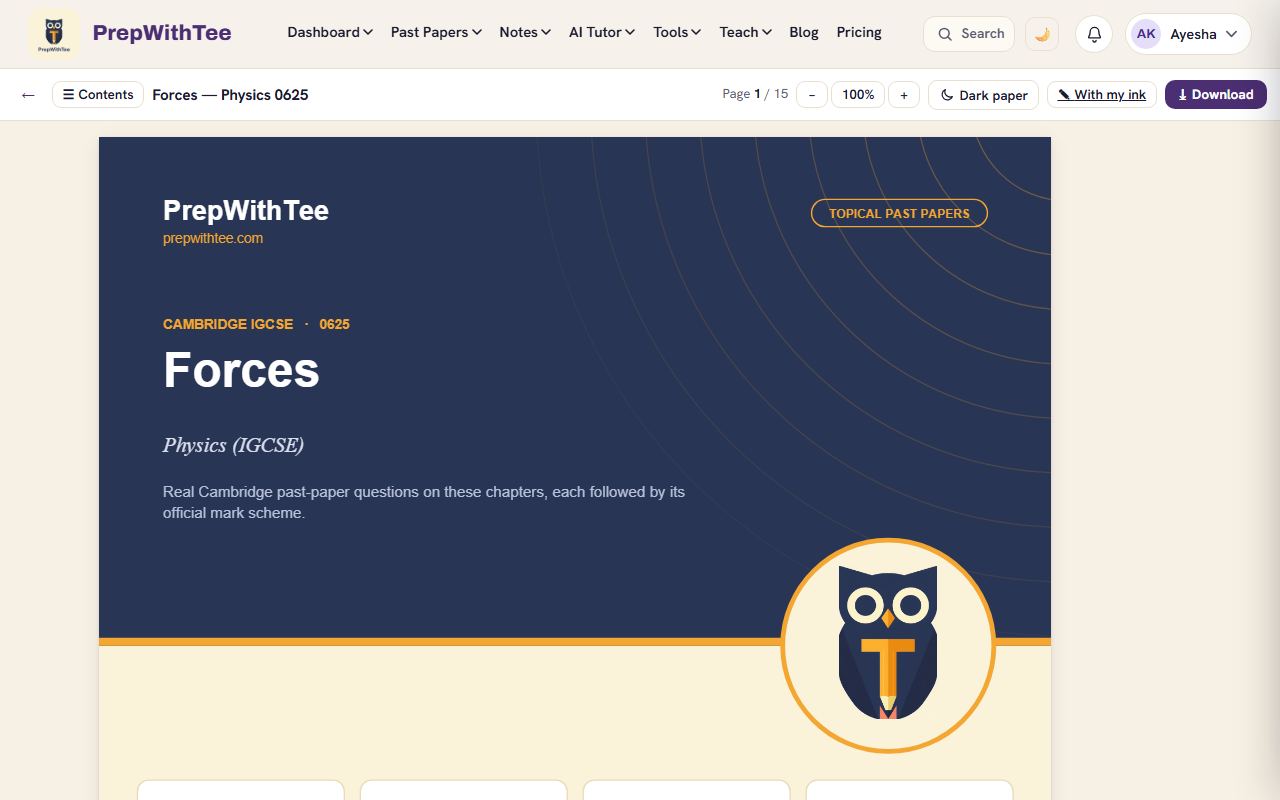Open the Contents panel
This screenshot has height=800, width=1280.
98,95
